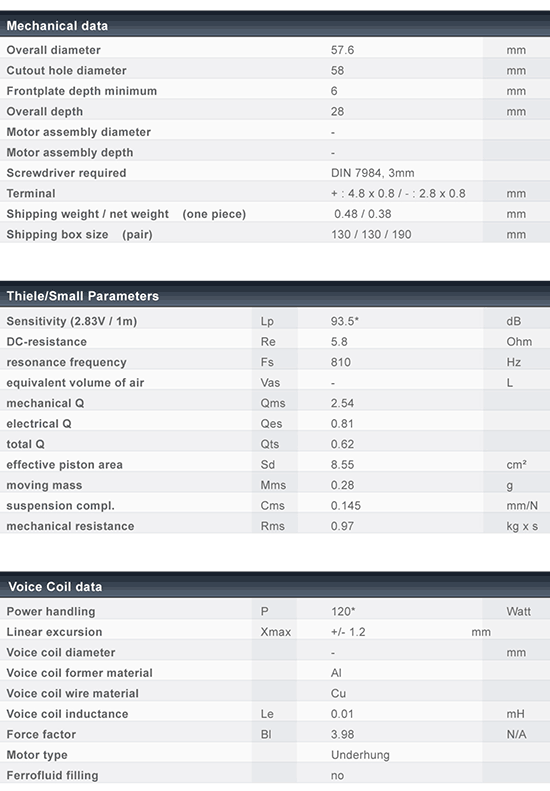Select the Screwdriver required value DIN 7984, 3mm
Screen dimensions: 550x791
(x=372, y=173)
